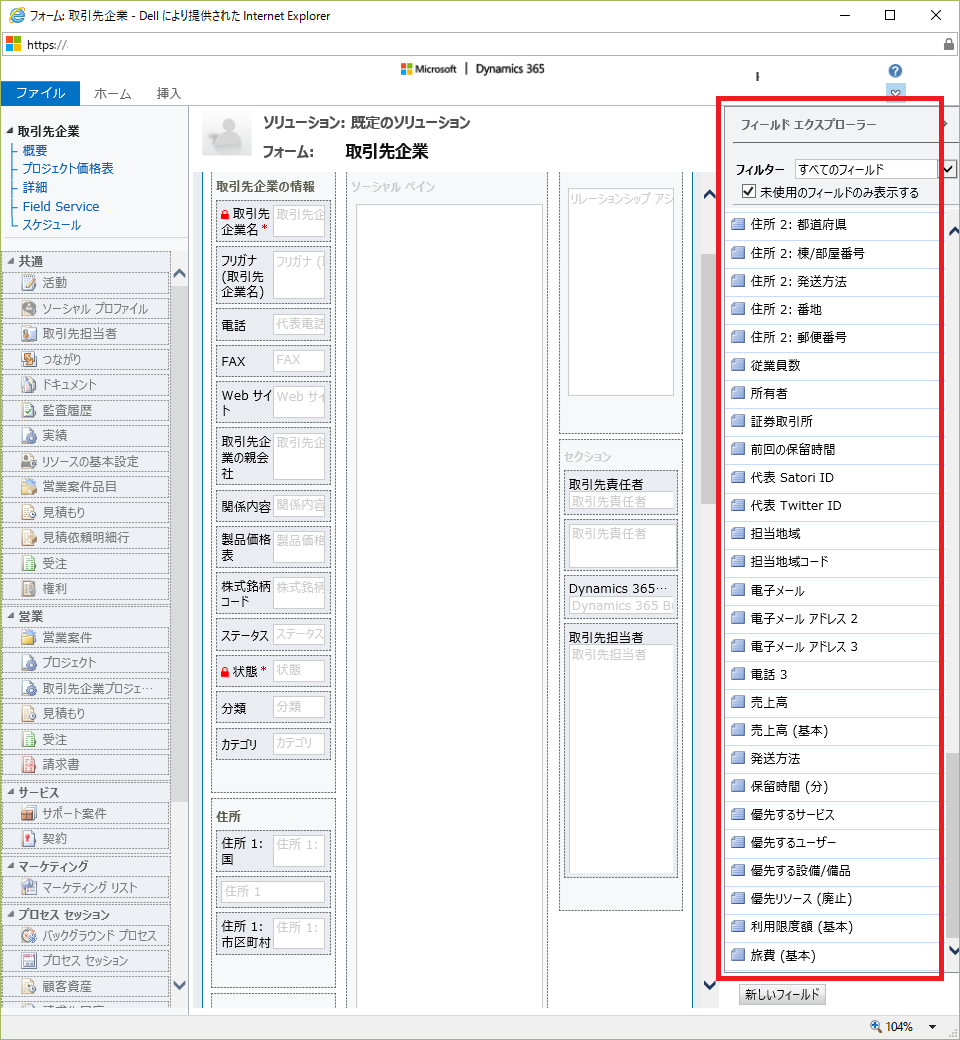Collapse the 取引先企業 tree node

coord(9,131)
